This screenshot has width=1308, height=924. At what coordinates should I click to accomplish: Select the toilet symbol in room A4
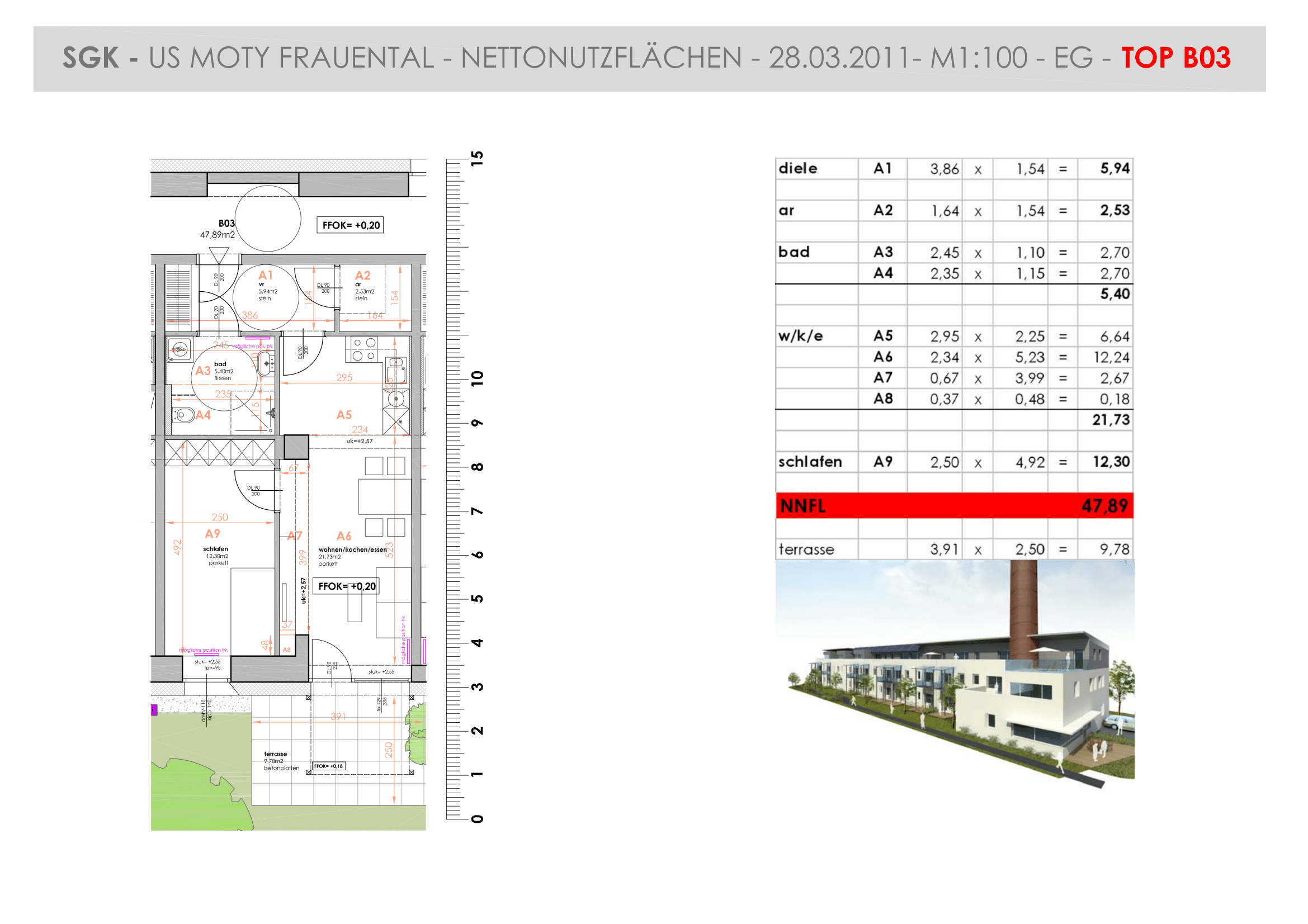(x=184, y=414)
